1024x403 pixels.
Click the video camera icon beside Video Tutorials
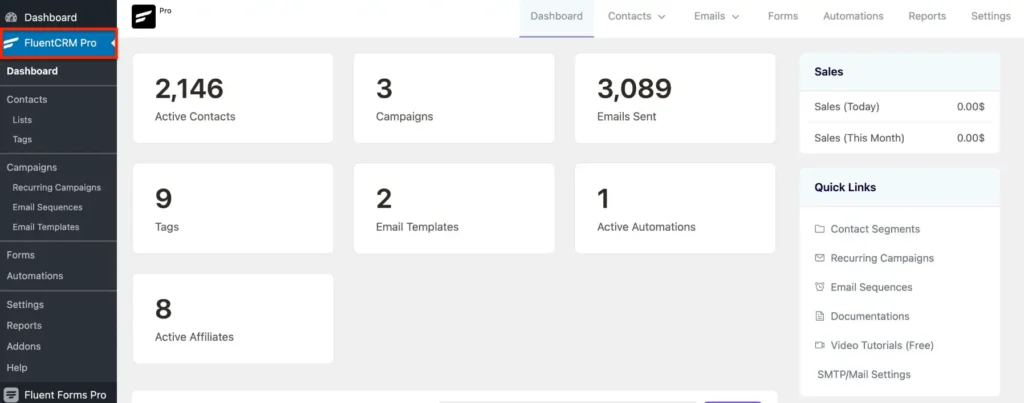click(x=820, y=345)
